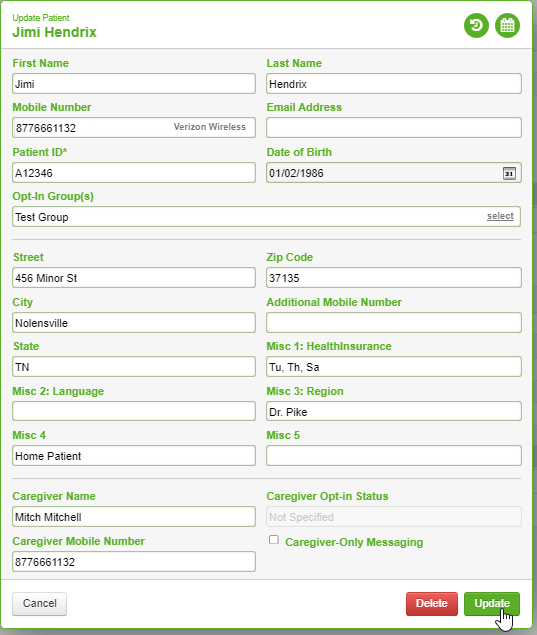Click the Misc 2: Language field

tap(134, 411)
